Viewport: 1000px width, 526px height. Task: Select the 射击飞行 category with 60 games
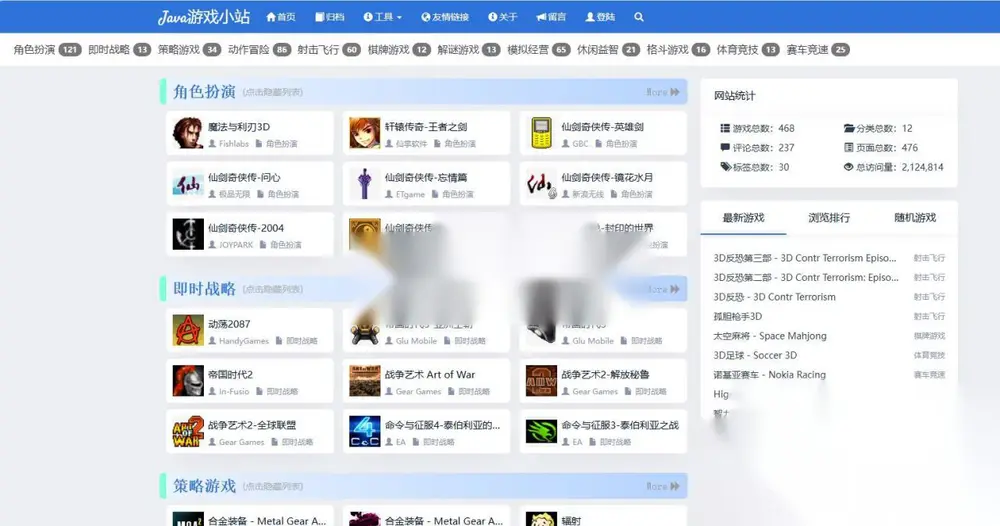329,50
